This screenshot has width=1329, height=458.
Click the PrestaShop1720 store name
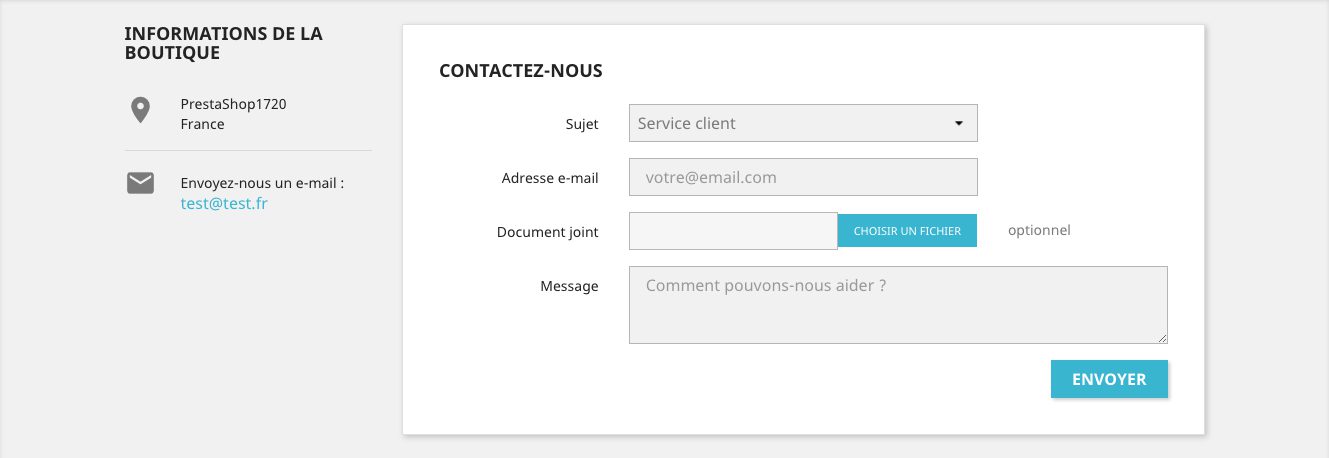[233, 104]
